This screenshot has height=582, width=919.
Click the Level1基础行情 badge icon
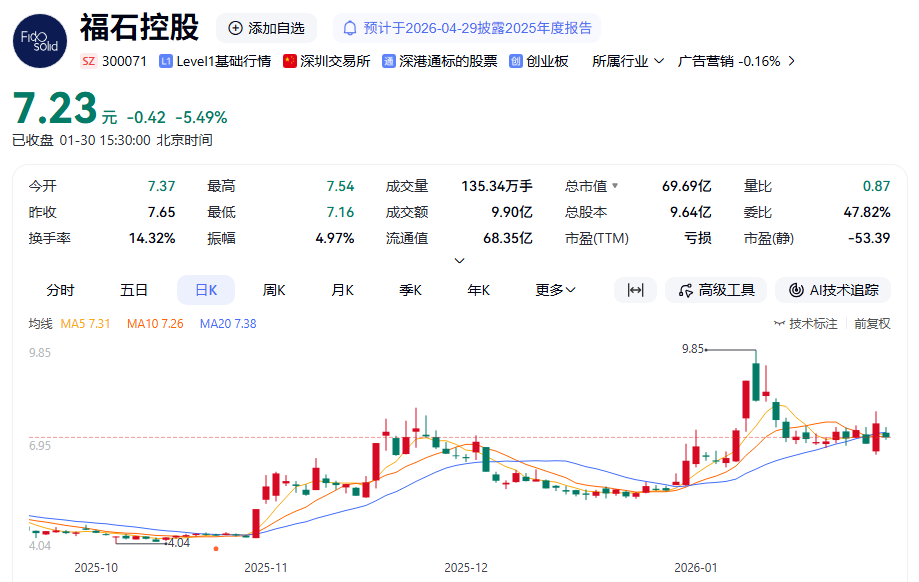(165, 61)
